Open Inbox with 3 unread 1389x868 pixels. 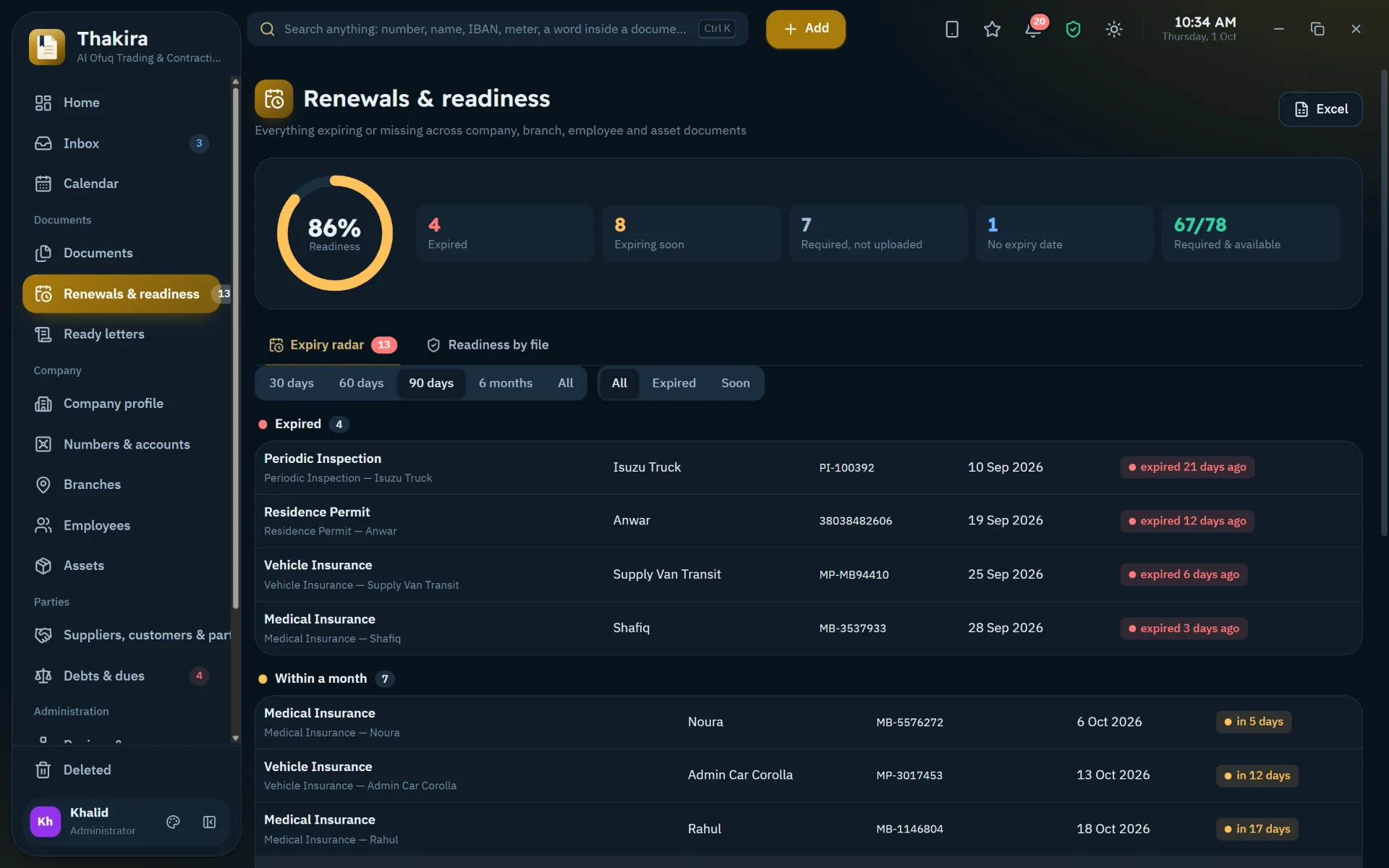pyautogui.click(x=122, y=143)
